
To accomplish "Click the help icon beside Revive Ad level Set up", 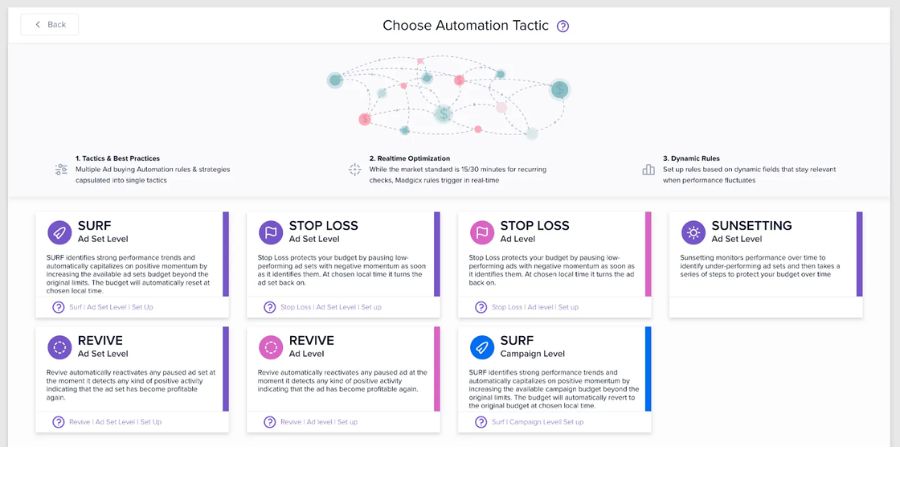I will pos(270,422).
